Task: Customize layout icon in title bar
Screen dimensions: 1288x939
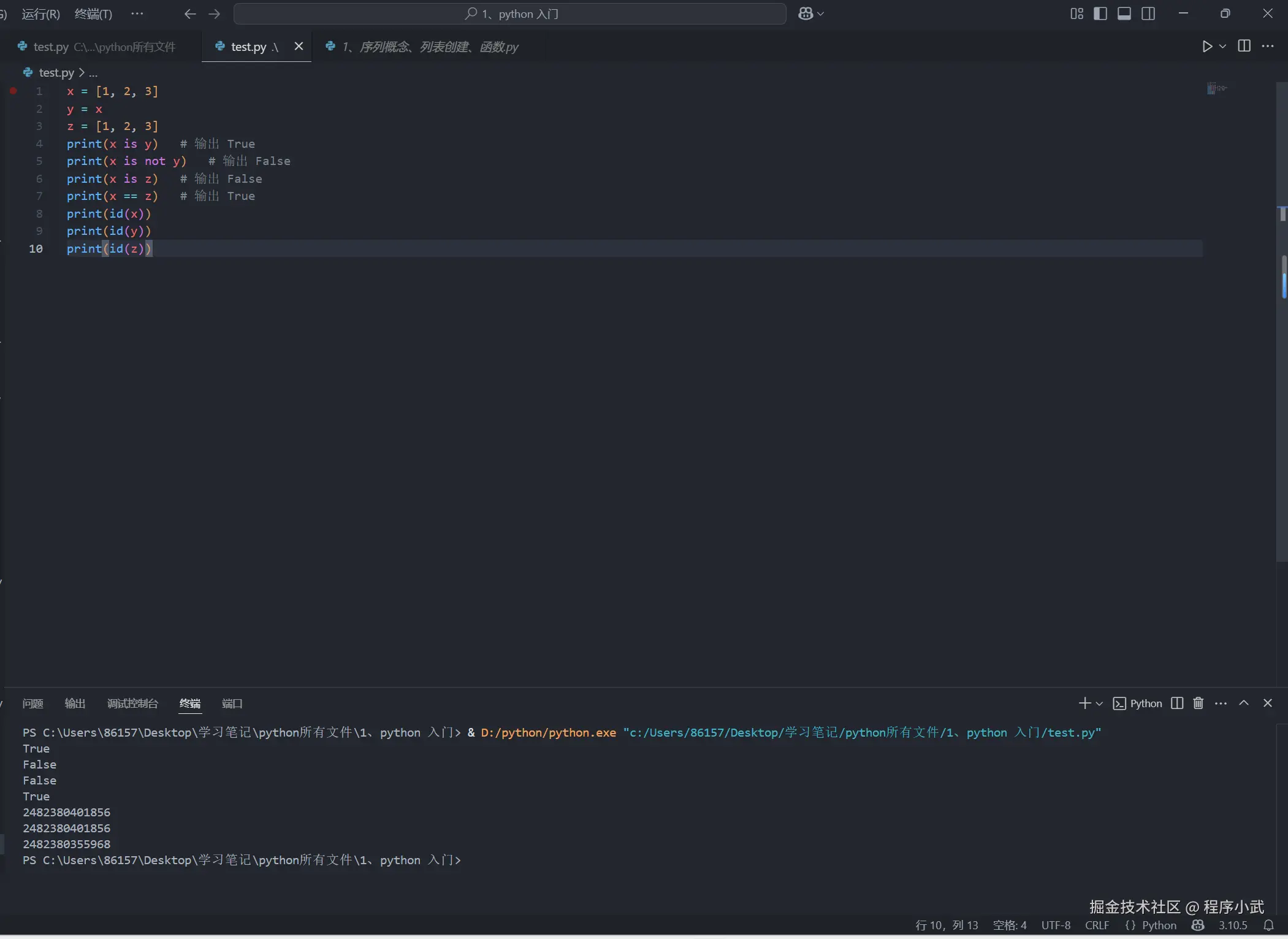Action: coord(1077,13)
